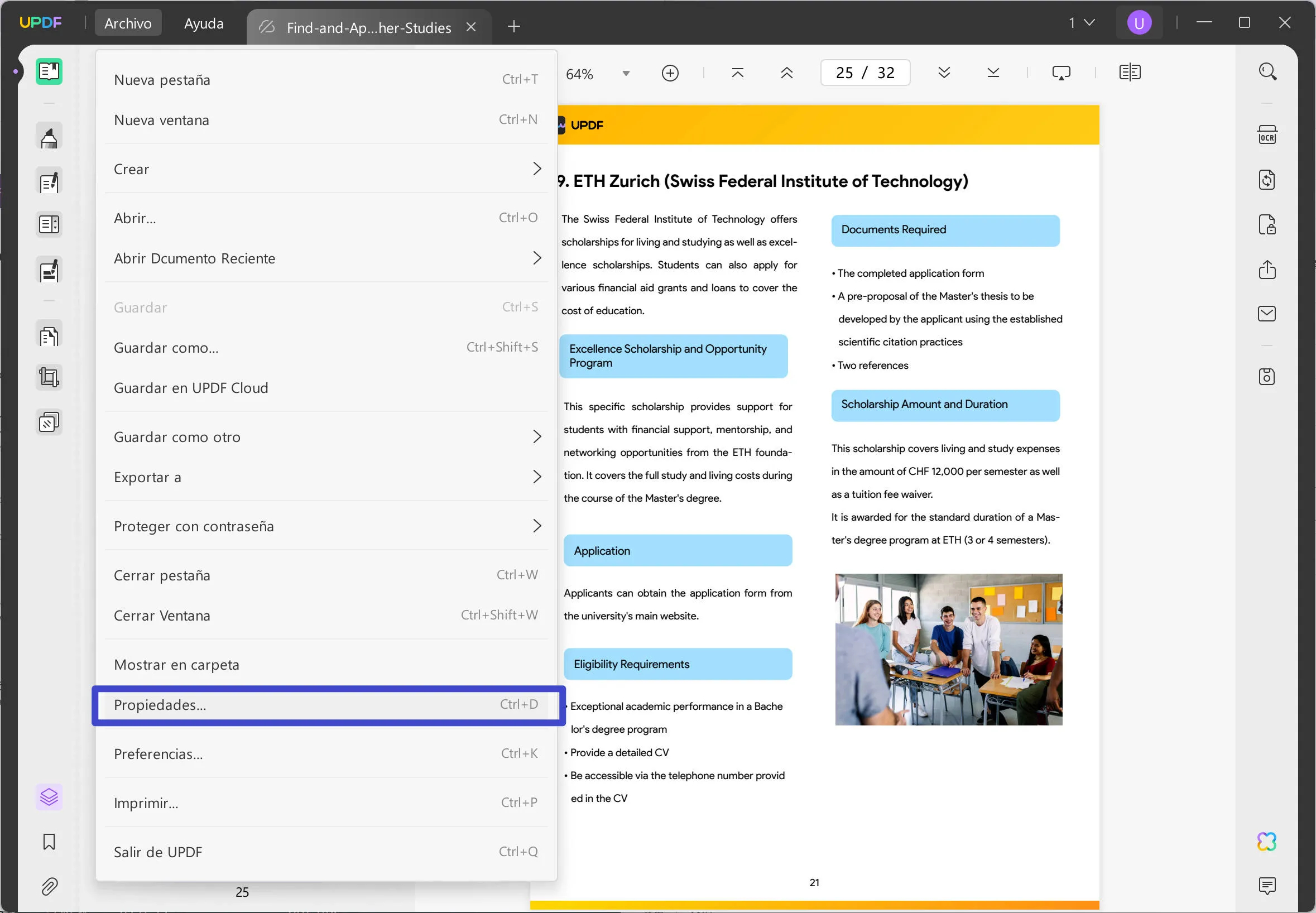The image size is (1316, 913).
Task: Go to next page arrow icon
Action: tap(944, 73)
